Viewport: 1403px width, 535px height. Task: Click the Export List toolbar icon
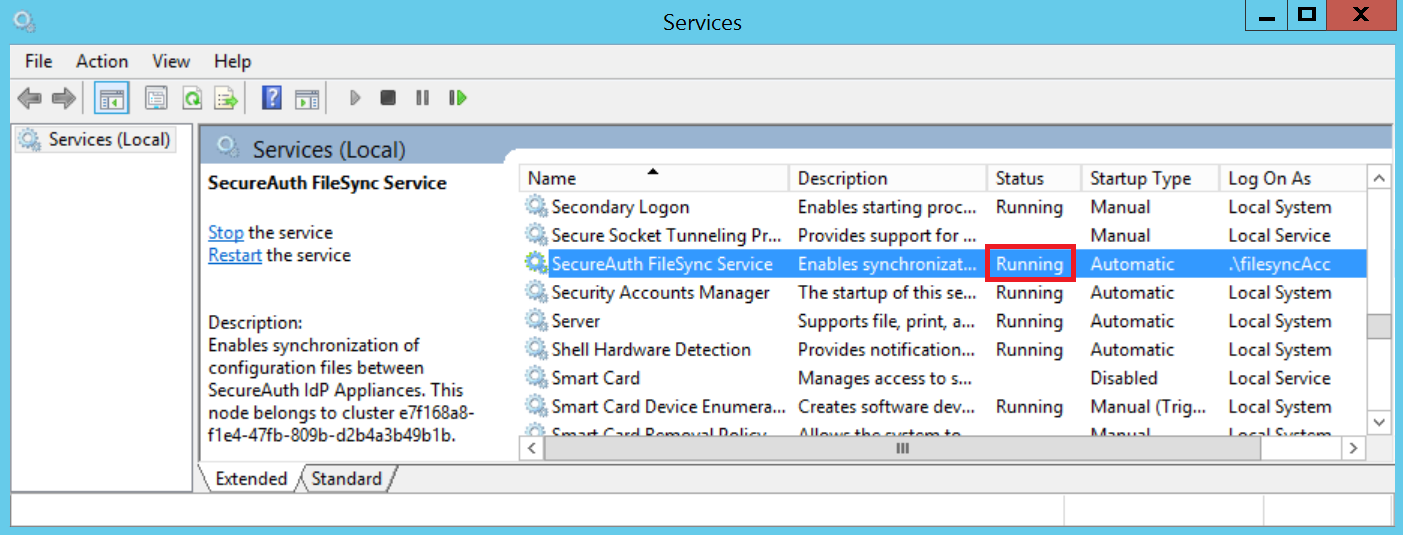pyautogui.click(x=226, y=98)
